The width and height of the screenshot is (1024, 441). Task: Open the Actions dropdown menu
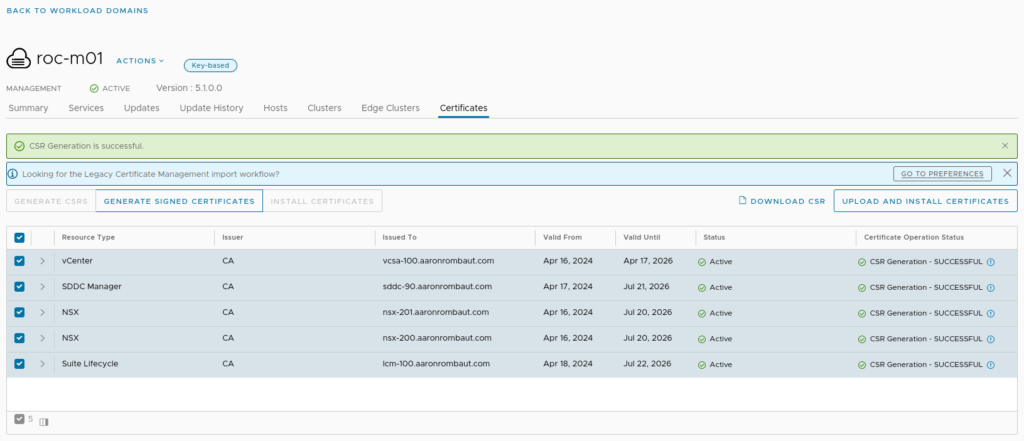point(140,61)
